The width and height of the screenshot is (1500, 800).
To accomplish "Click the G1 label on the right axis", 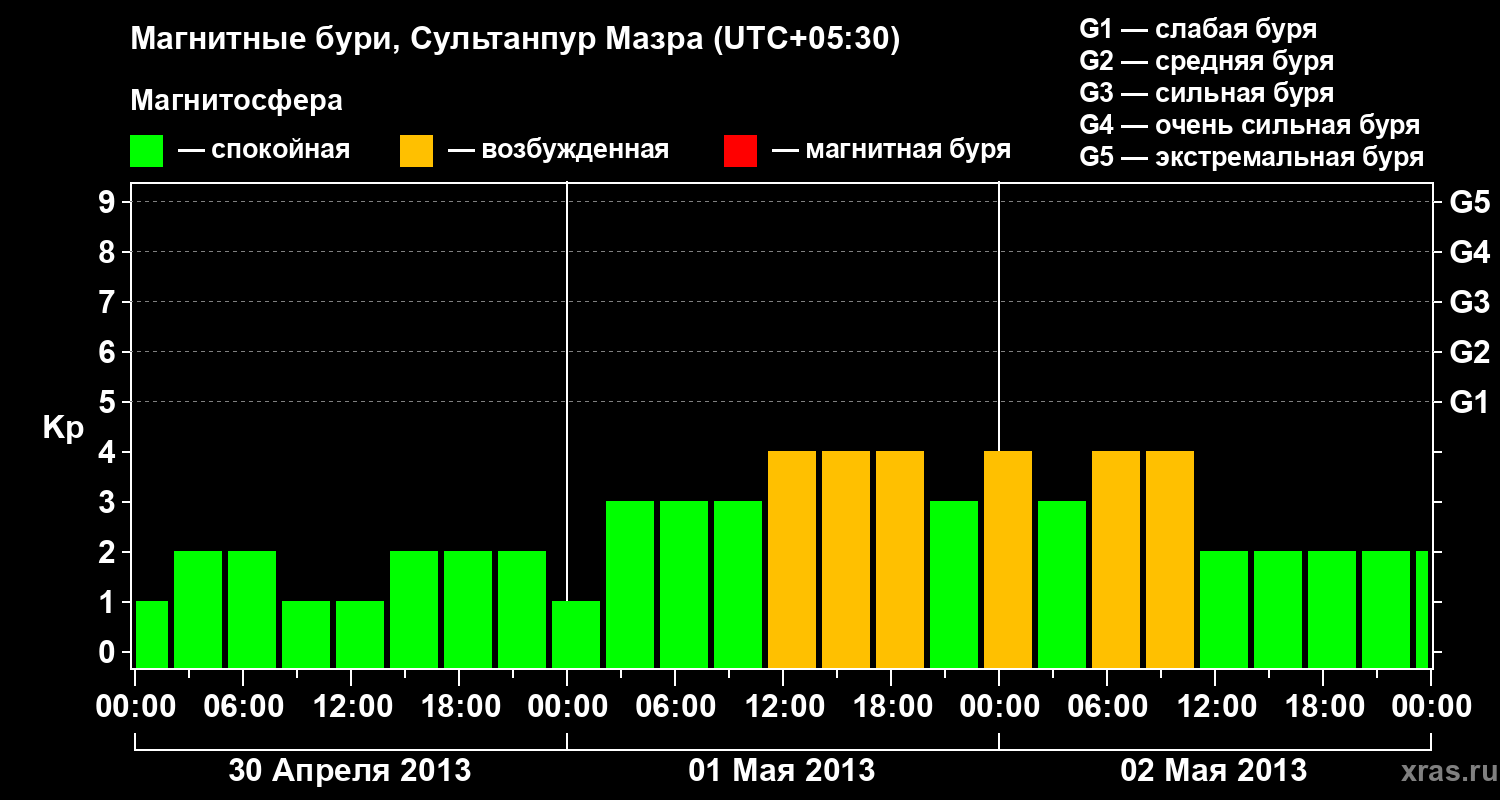I will [1469, 402].
